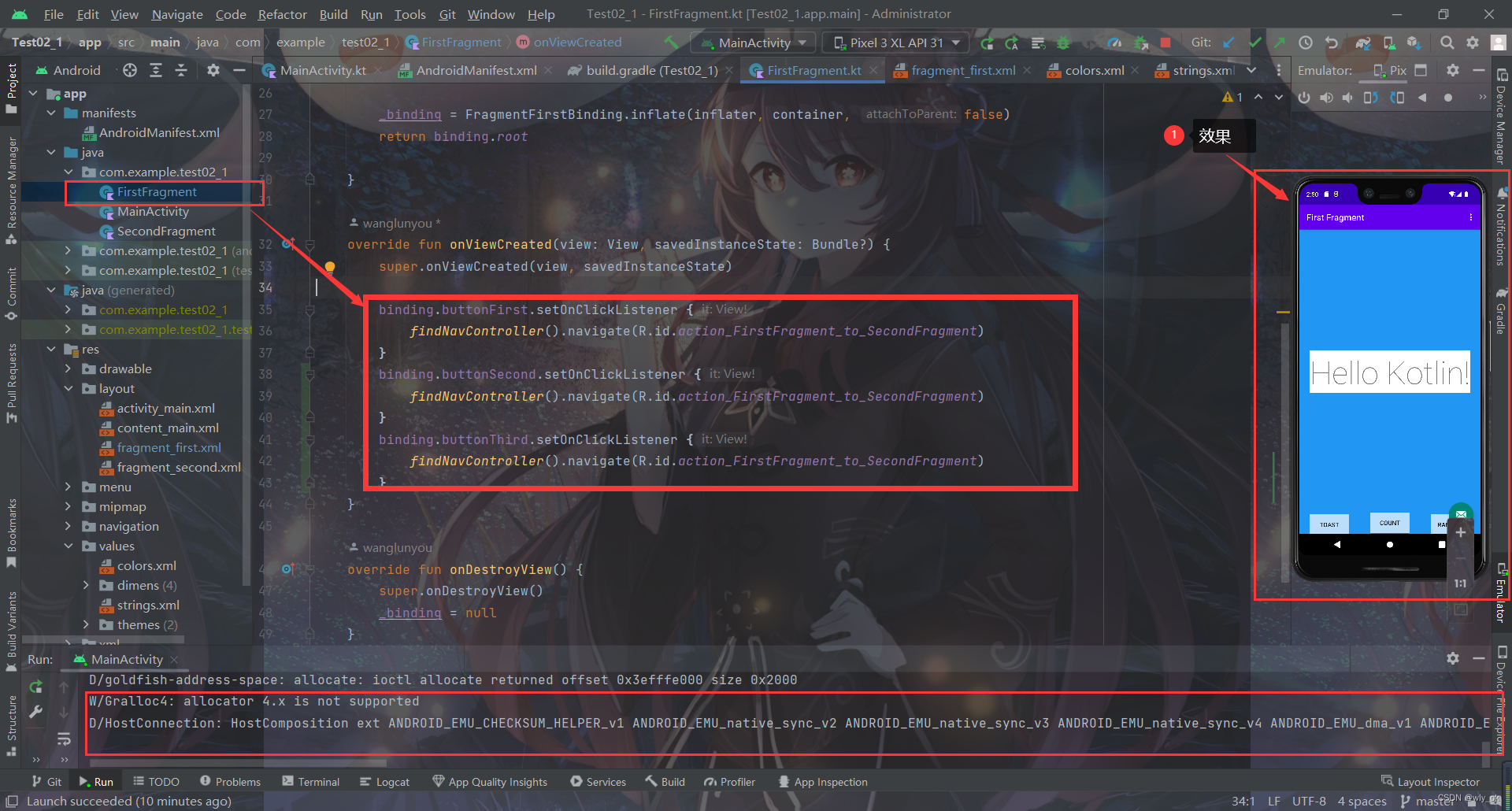Open Search Everywhere magnifier
The image size is (1512, 811).
(1447, 43)
